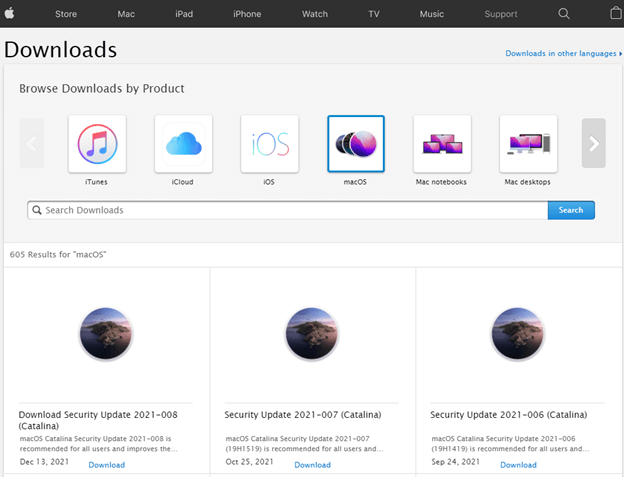Open the search magnifier icon in top bar

(564, 14)
